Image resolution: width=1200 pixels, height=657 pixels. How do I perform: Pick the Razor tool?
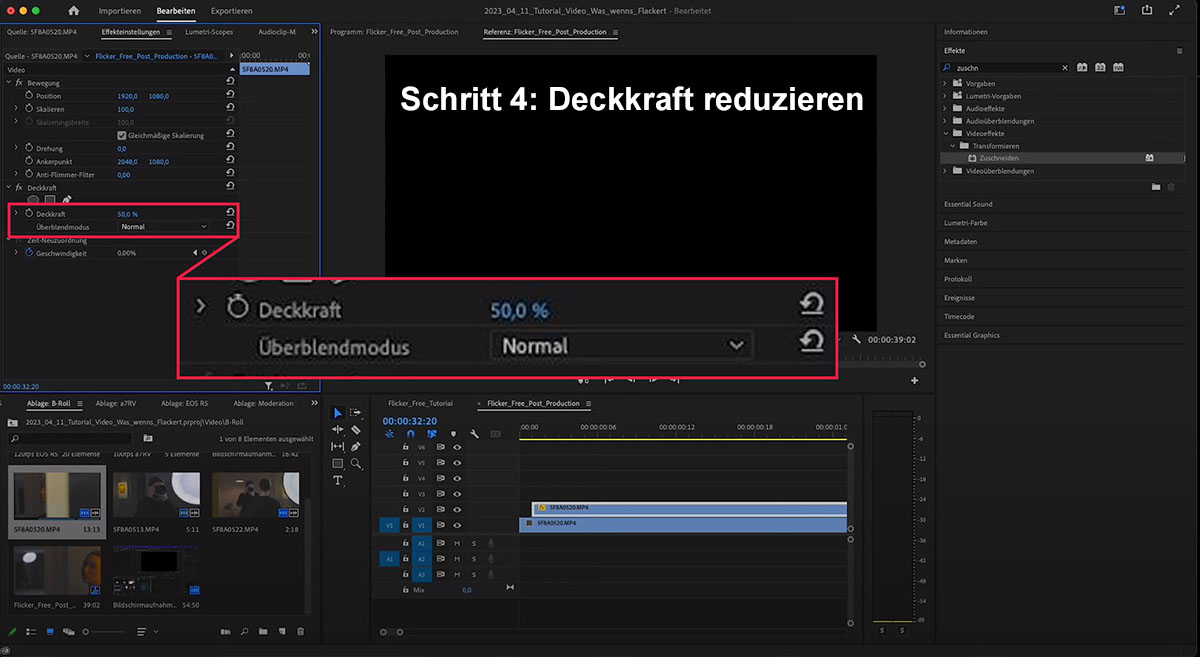(x=355, y=429)
